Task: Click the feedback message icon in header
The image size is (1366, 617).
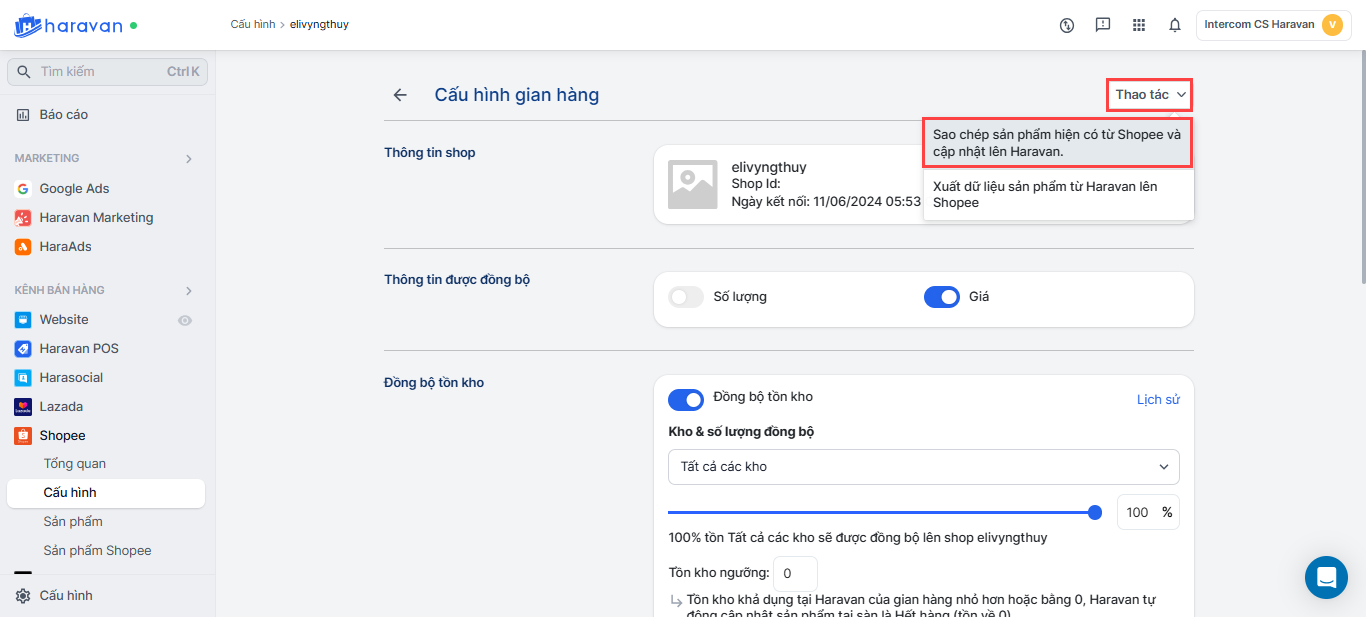Action: tap(1103, 25)
